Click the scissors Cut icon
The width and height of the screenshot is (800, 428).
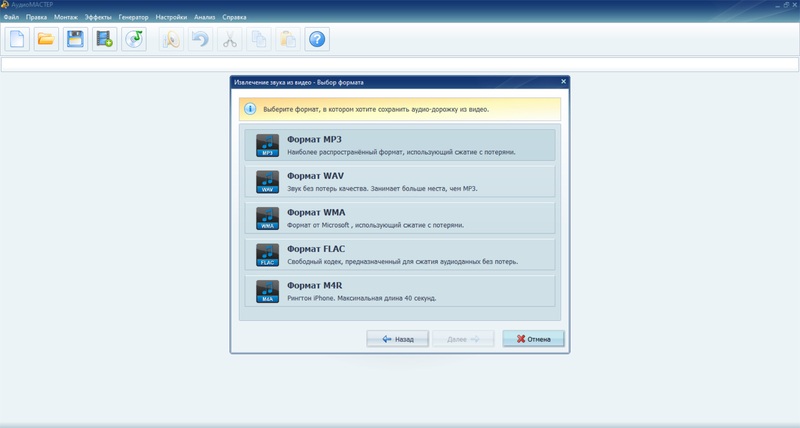coord(230,39)
